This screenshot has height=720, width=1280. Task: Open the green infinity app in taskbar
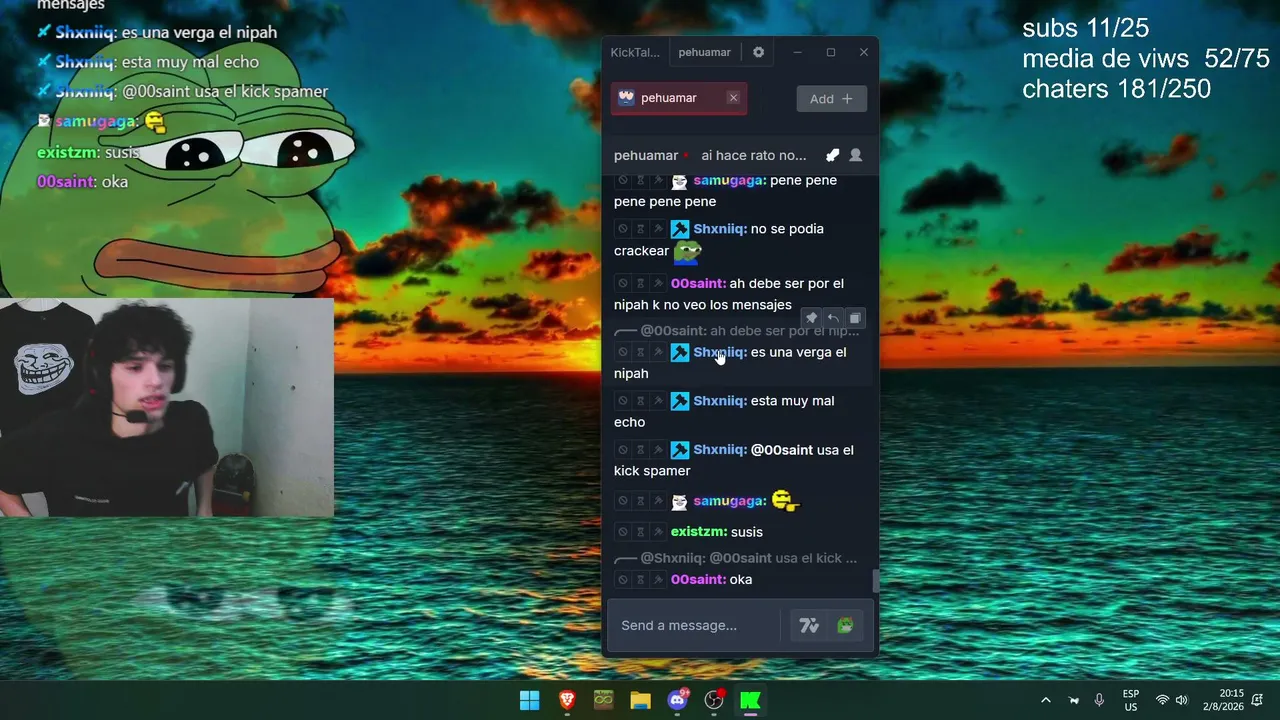click(x=604, y=700)
